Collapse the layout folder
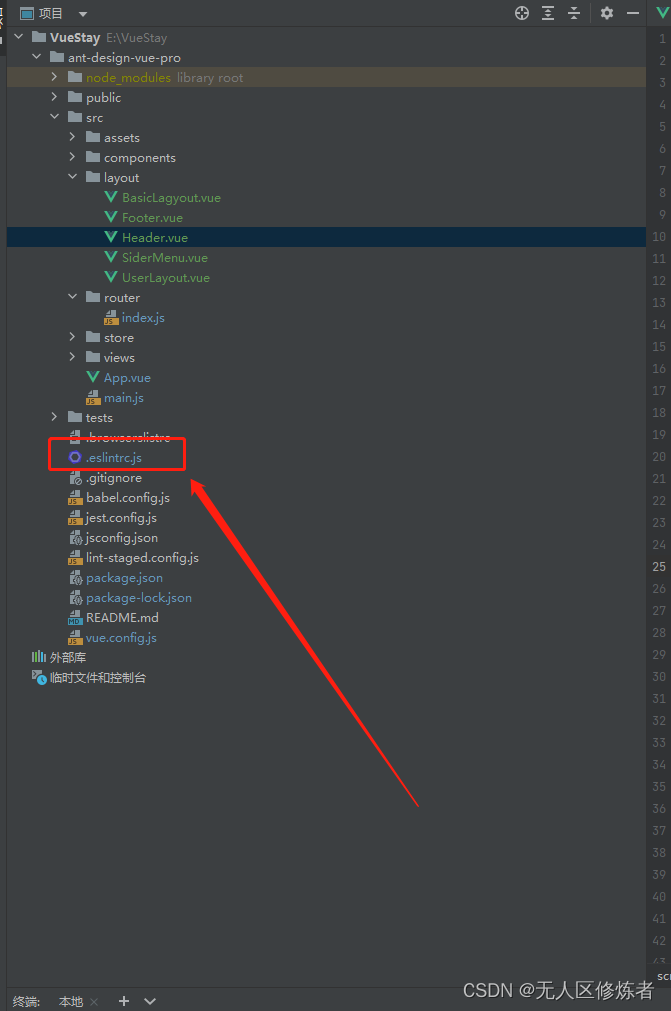Image resolution: width=671 pixels, height=1011 pixels. pyautogui.click(x=72, y=177)
